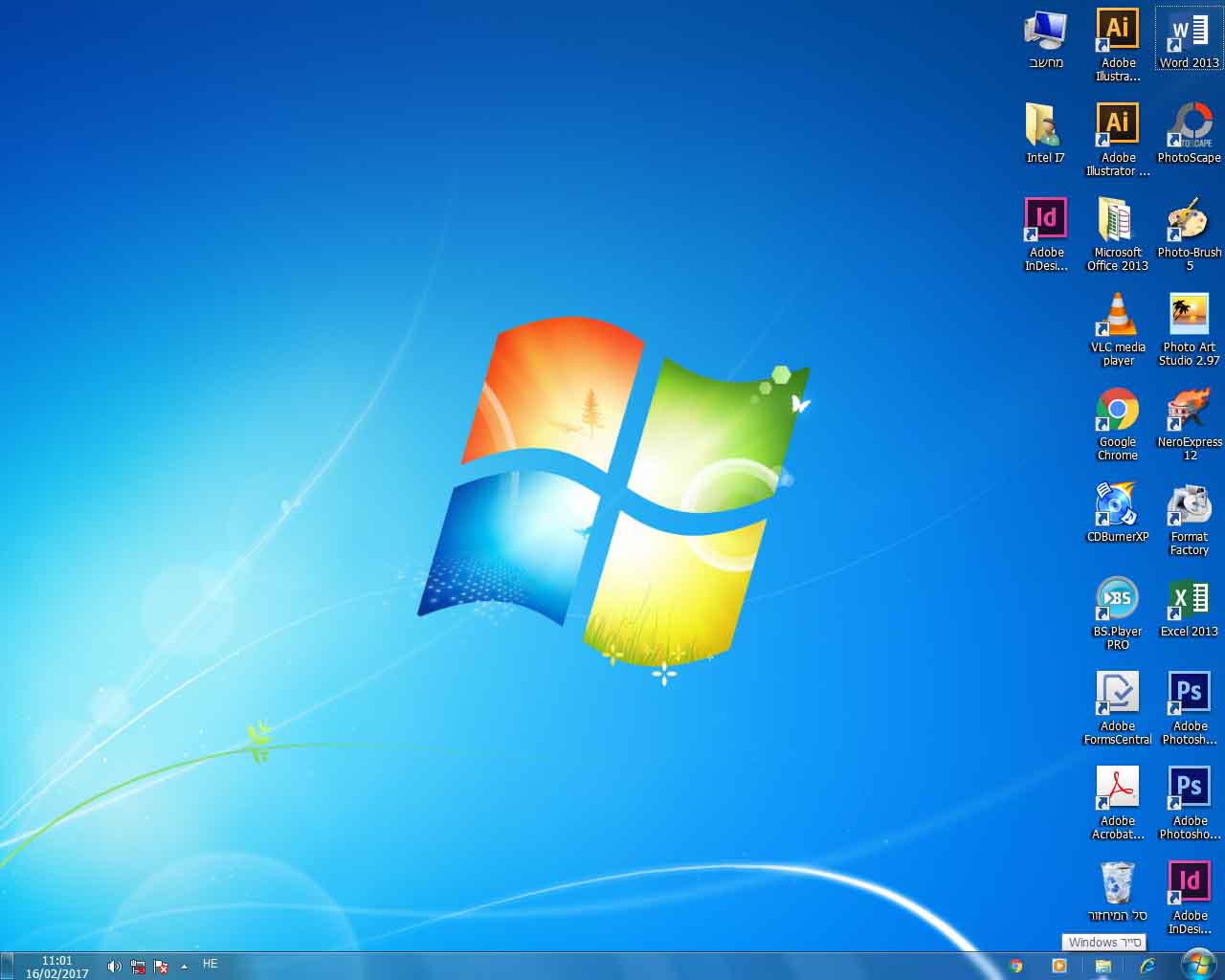Open the HE input language selector
The height and width of the screenshot is (980, 1225).
pyautogui.click(x=211, y=964)
